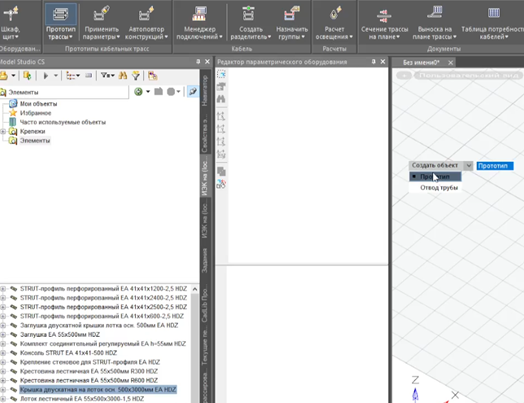Viewport: 524px width, 403px height.
Task: Click the open-folder icon in Model Studio toolbar
Action: 4,76
